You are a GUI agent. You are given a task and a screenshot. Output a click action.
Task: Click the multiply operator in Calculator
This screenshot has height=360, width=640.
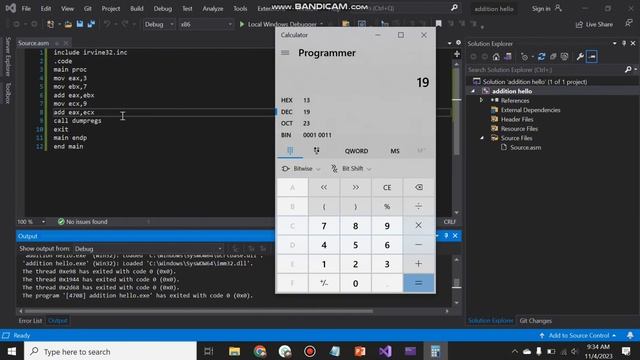(418, 225)
